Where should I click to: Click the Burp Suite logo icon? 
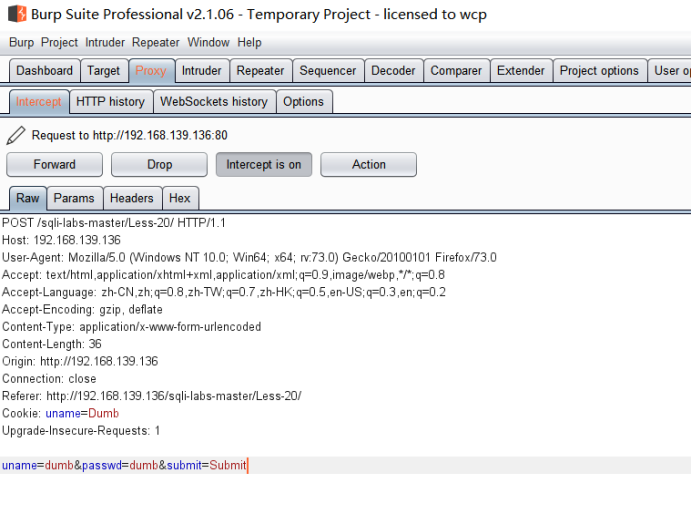[x=17, y=14]
